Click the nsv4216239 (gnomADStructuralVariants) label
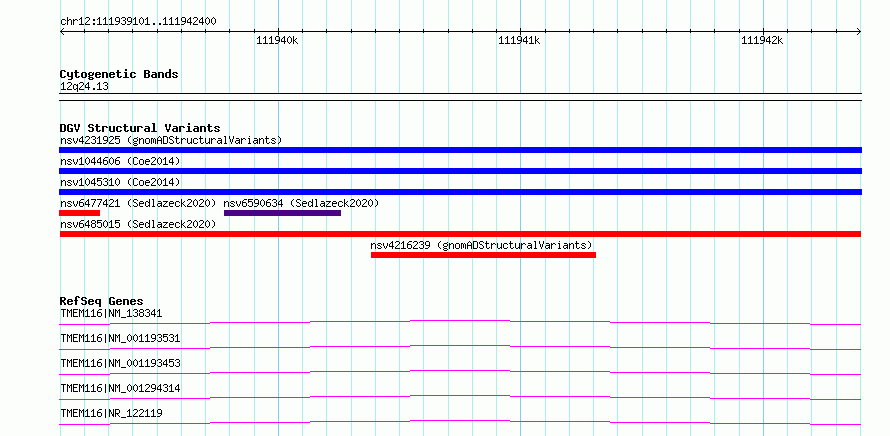This screenshot has height=436, width=890. tap(481, 245)
